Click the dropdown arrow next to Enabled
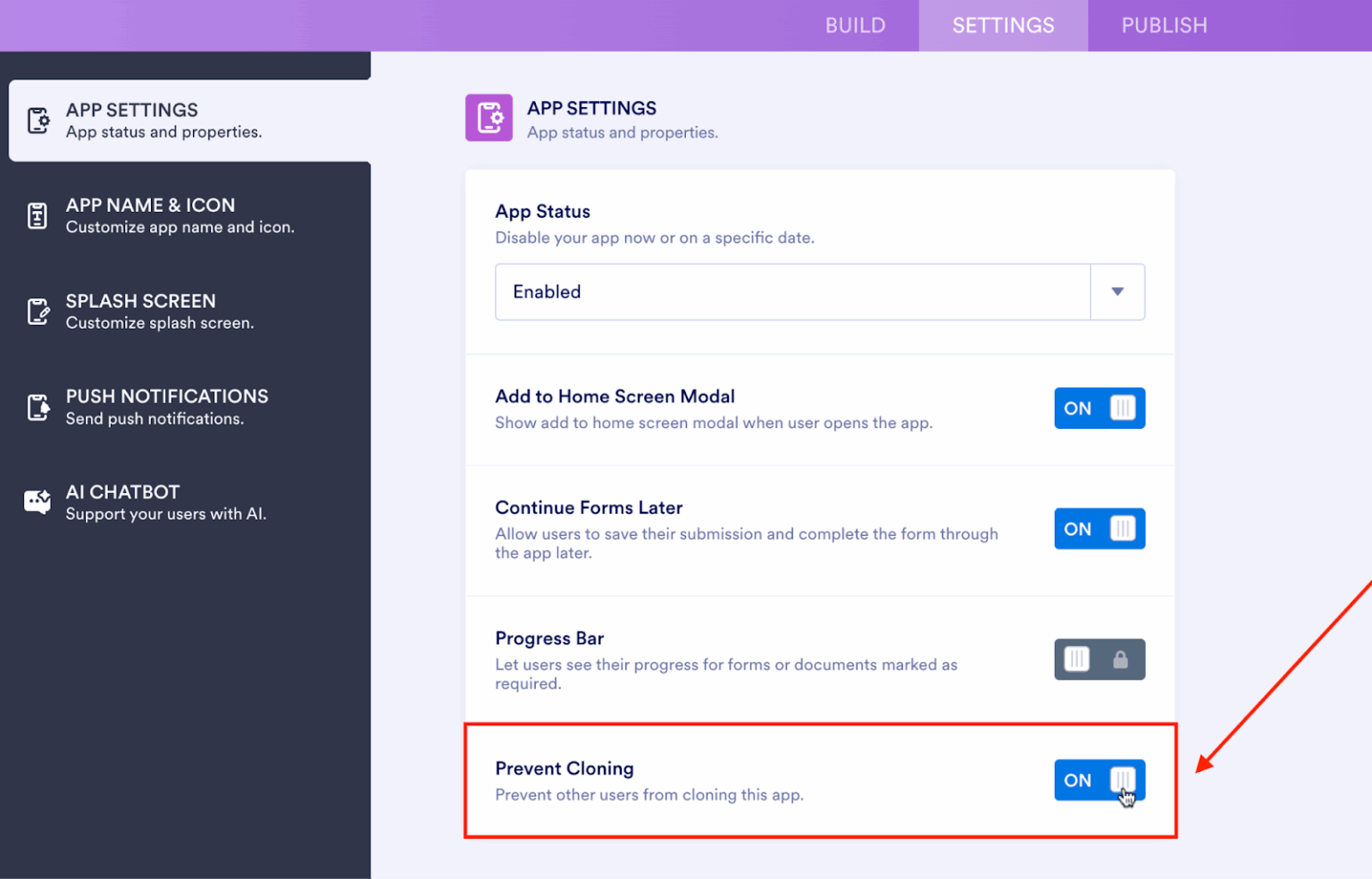Viewport: 1372px width, 879px height. click(x=1117, y=291)
